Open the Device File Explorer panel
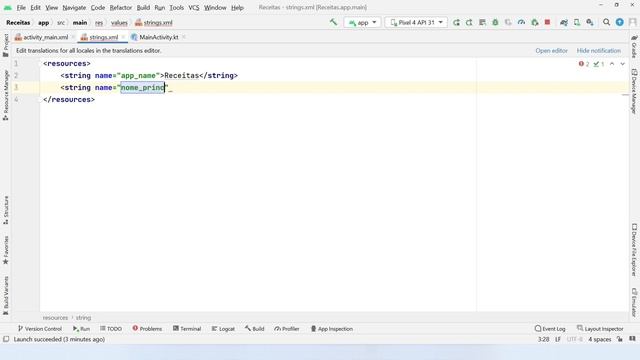 point(634,250)
